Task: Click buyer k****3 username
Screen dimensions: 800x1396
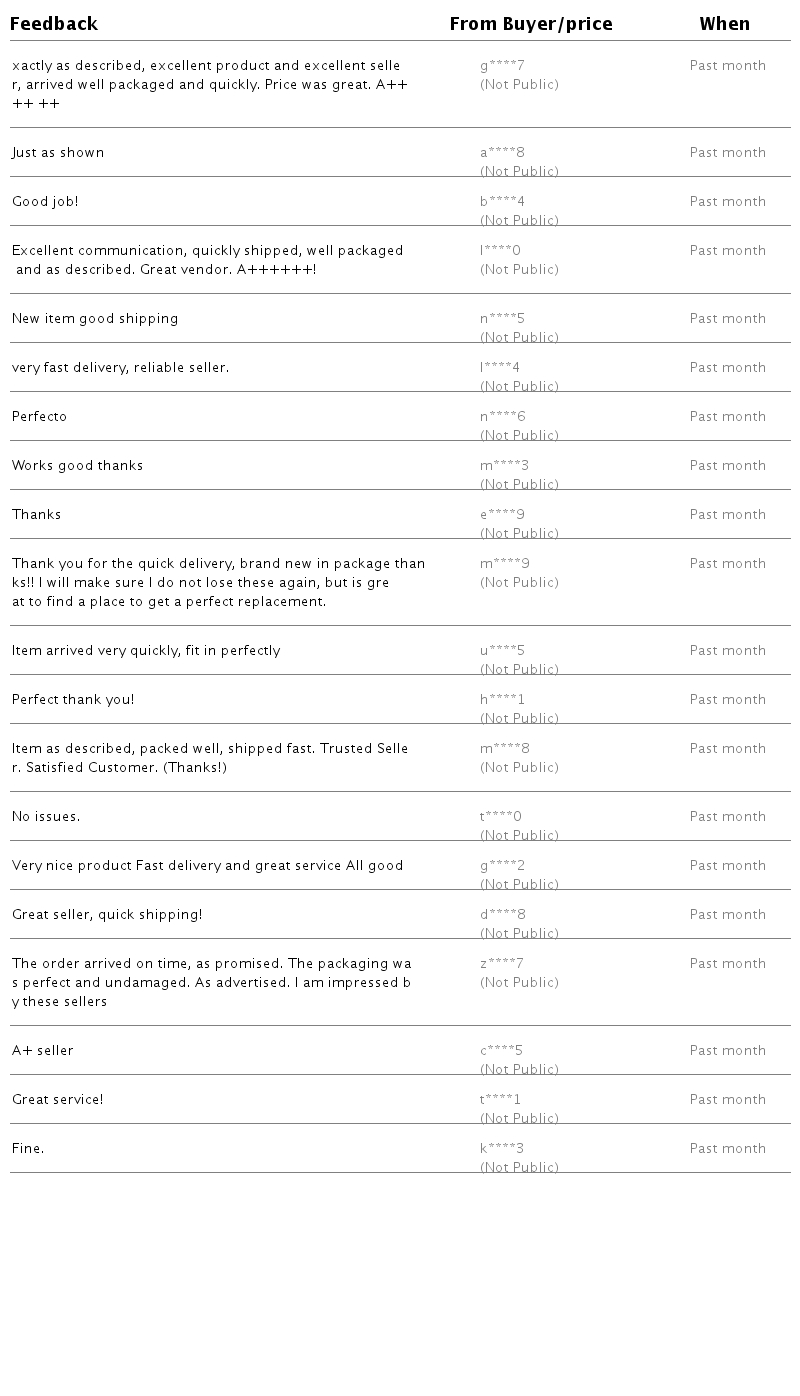Action: click(502, 1149)
